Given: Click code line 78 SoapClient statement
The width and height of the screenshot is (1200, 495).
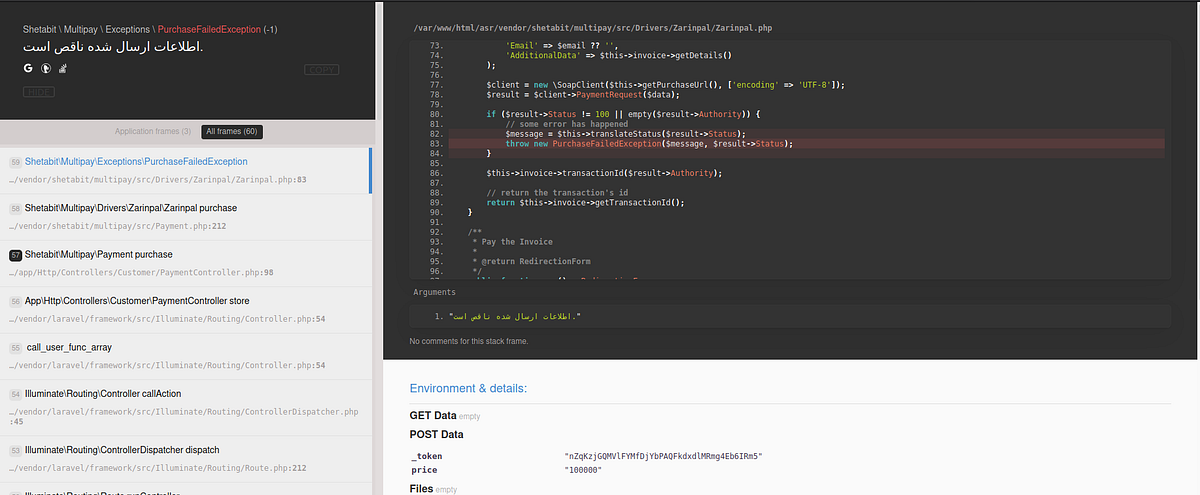Looking at the screenshot, I should [665, 85].
